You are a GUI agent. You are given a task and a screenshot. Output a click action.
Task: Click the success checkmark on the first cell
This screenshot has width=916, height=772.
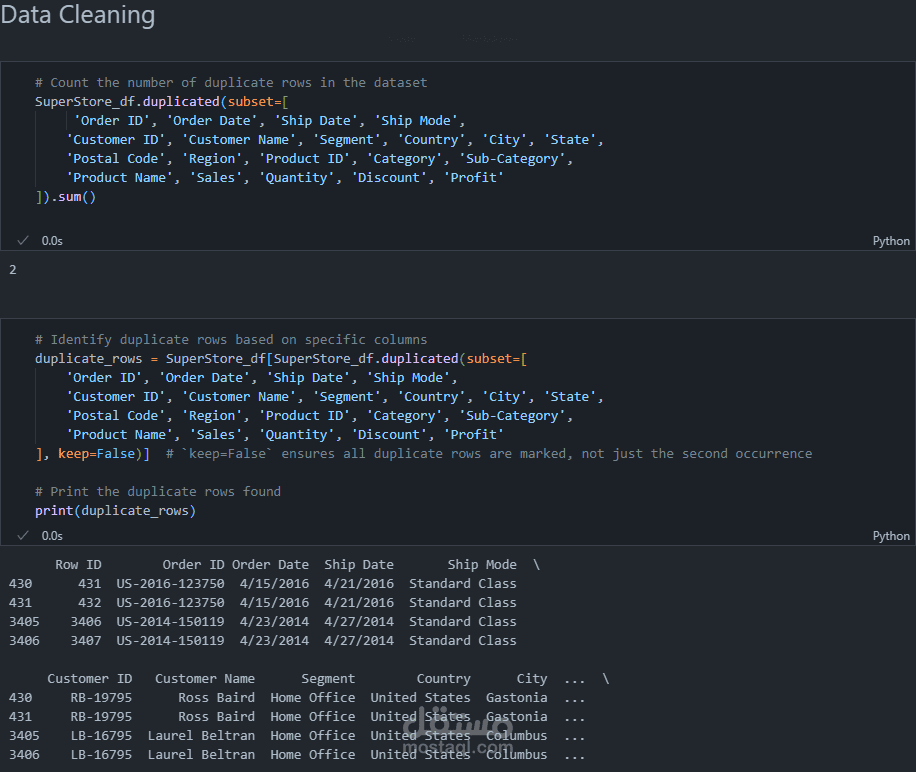(22, 240)
